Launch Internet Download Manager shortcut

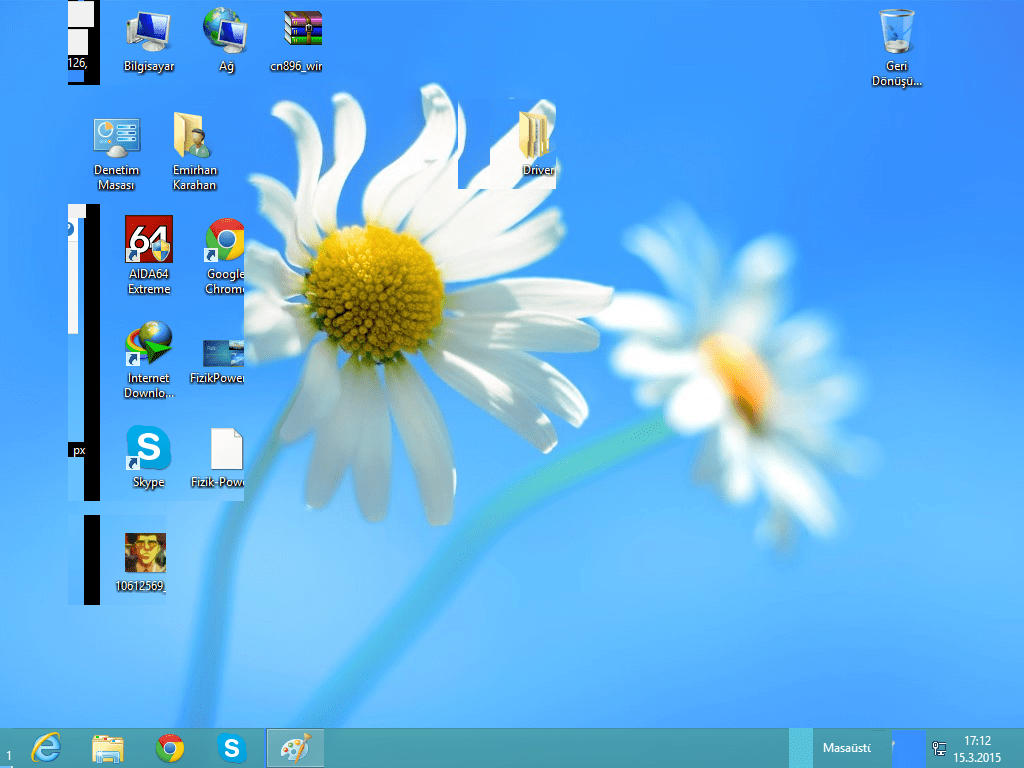[x=149, y=359]
